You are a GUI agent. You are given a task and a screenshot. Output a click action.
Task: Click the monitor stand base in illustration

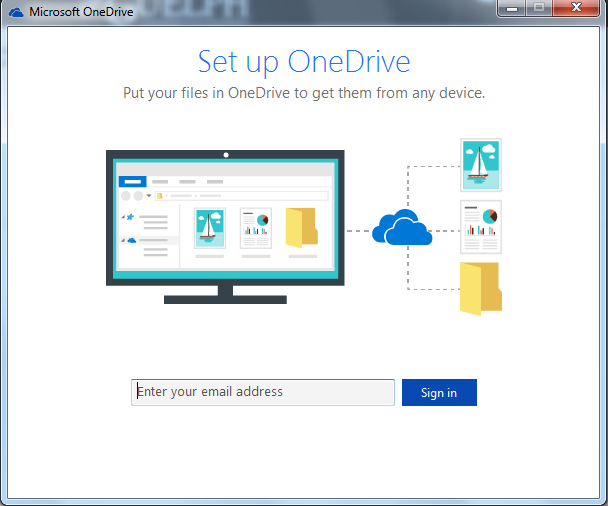point(225,299)
